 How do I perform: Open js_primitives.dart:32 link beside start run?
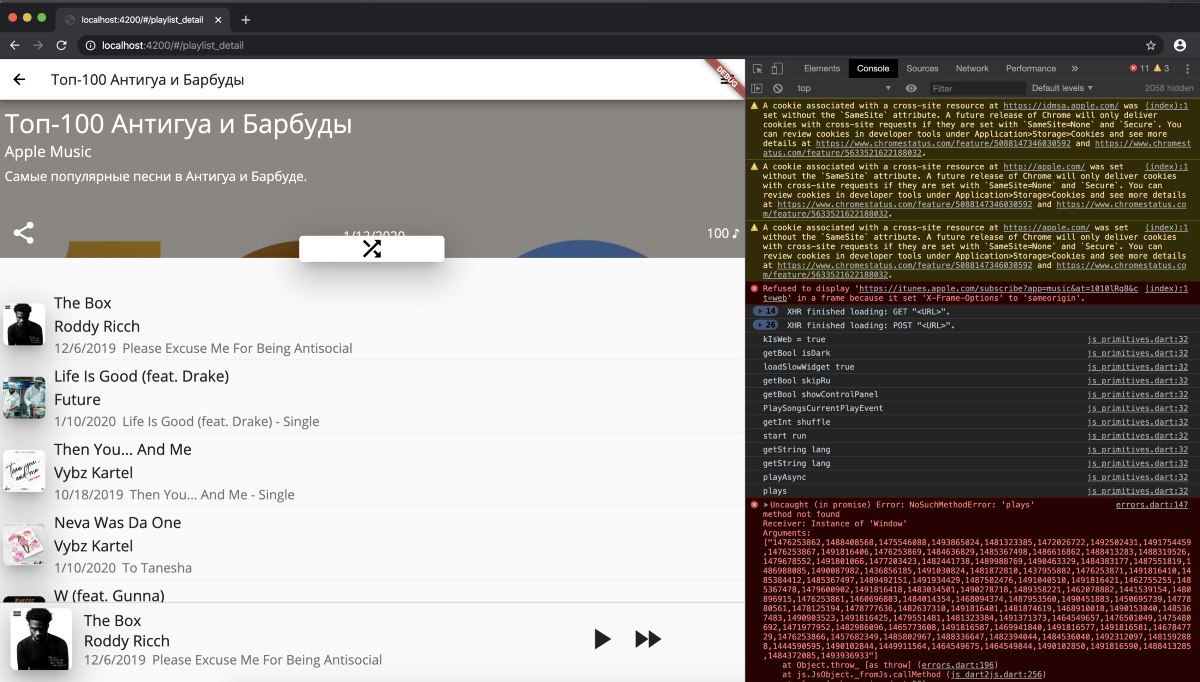[x=1137, y=436]
